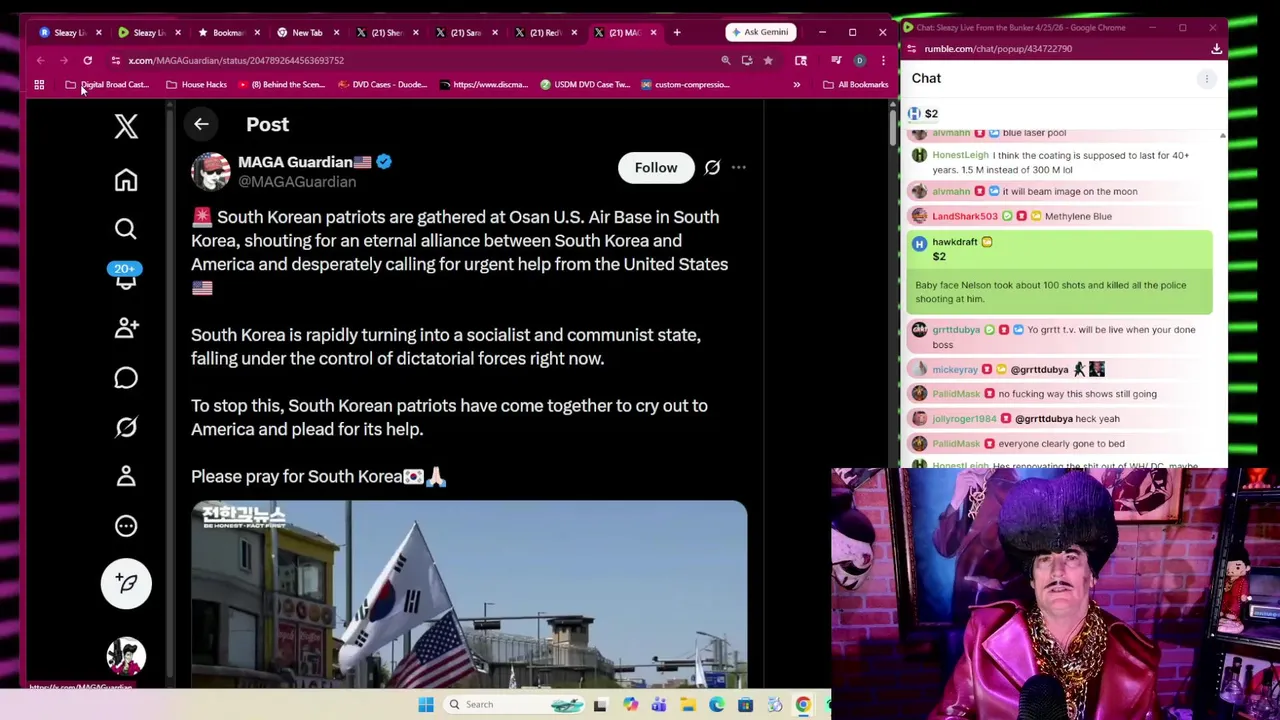Screen dimensions: 1280x720
Task: Open Chrome three-dot menu
Action: (x=883, y=60)
